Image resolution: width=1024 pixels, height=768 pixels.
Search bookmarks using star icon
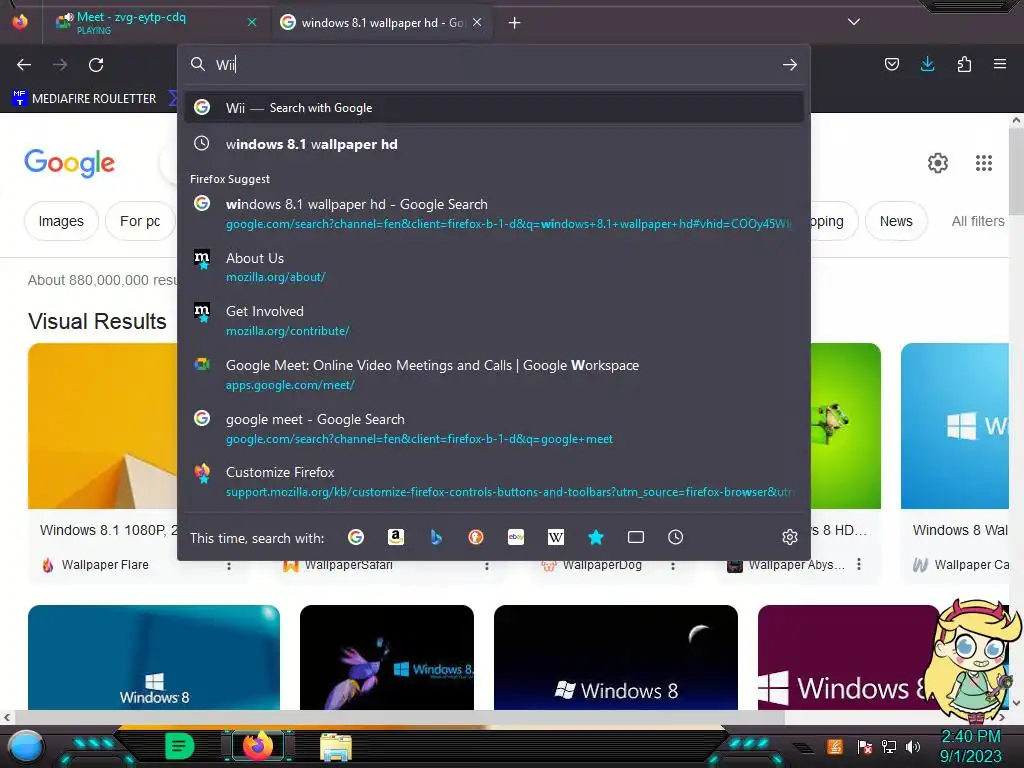(x=596, y=537)
